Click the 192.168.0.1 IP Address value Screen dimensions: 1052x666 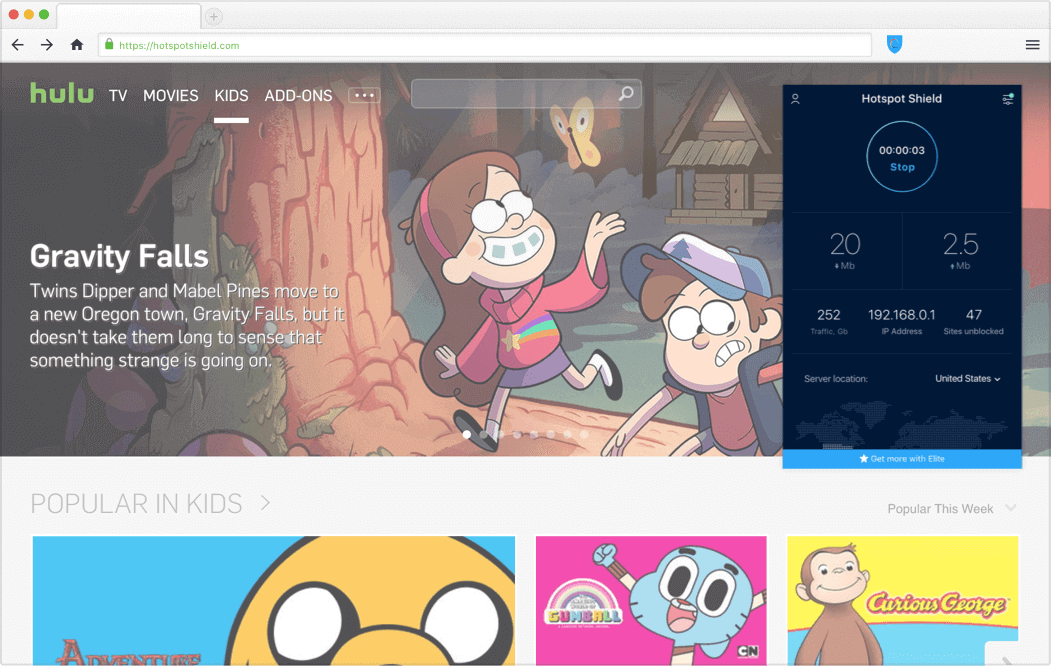click(x=902, y=315)
